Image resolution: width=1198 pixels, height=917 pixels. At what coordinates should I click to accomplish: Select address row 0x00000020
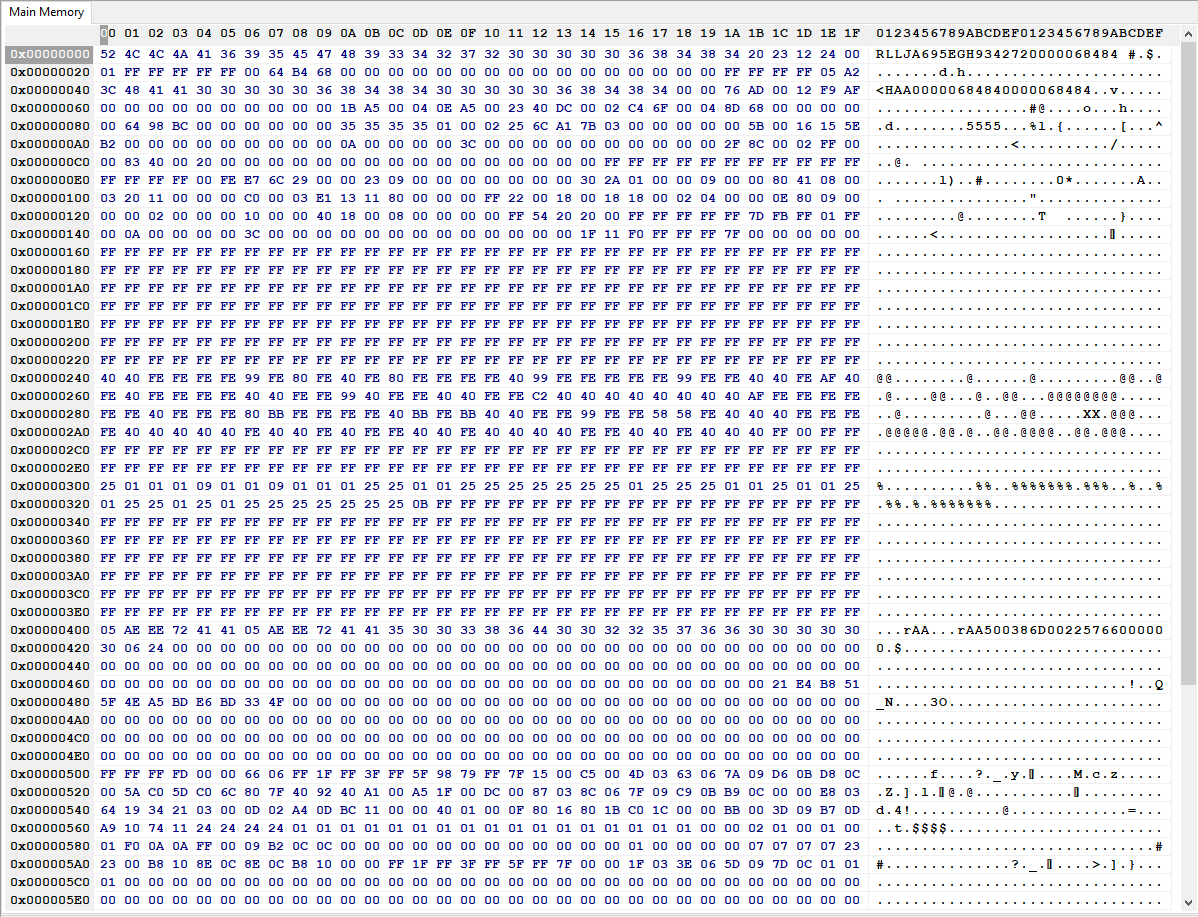[x=50, y=72]
